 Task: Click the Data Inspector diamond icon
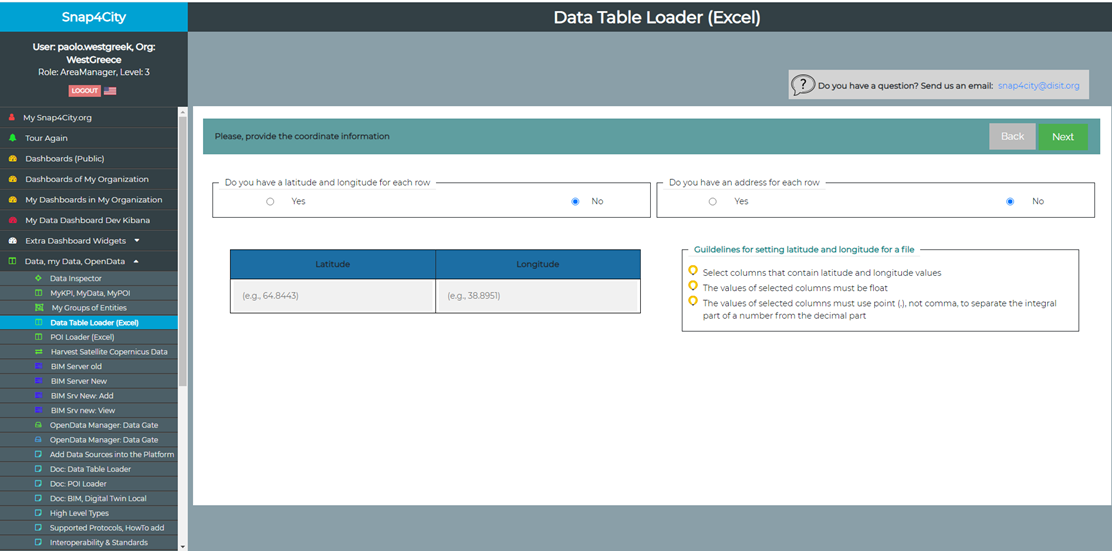pos(38,279)
